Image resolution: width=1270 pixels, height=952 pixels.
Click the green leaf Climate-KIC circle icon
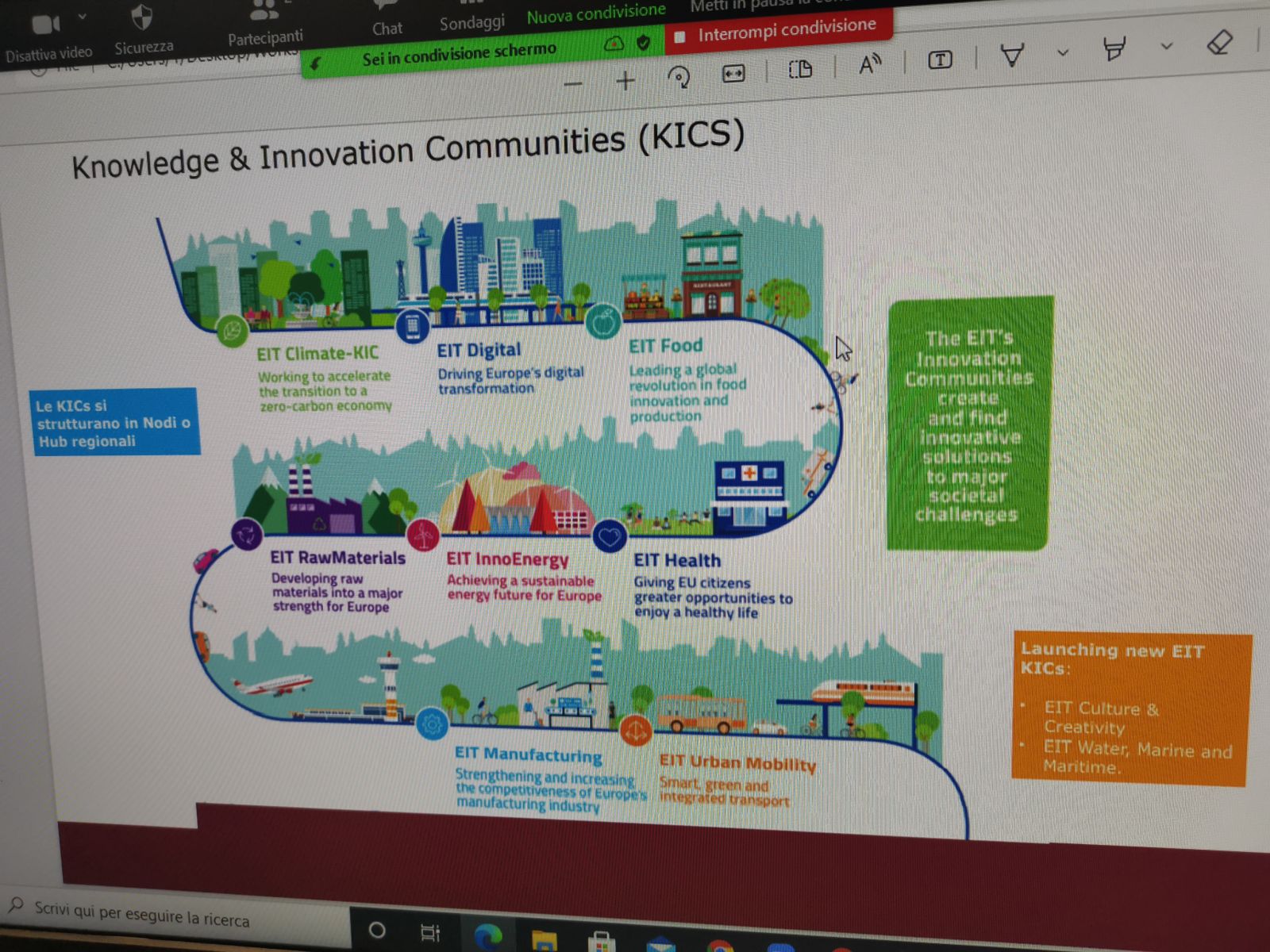coord(232,330)
